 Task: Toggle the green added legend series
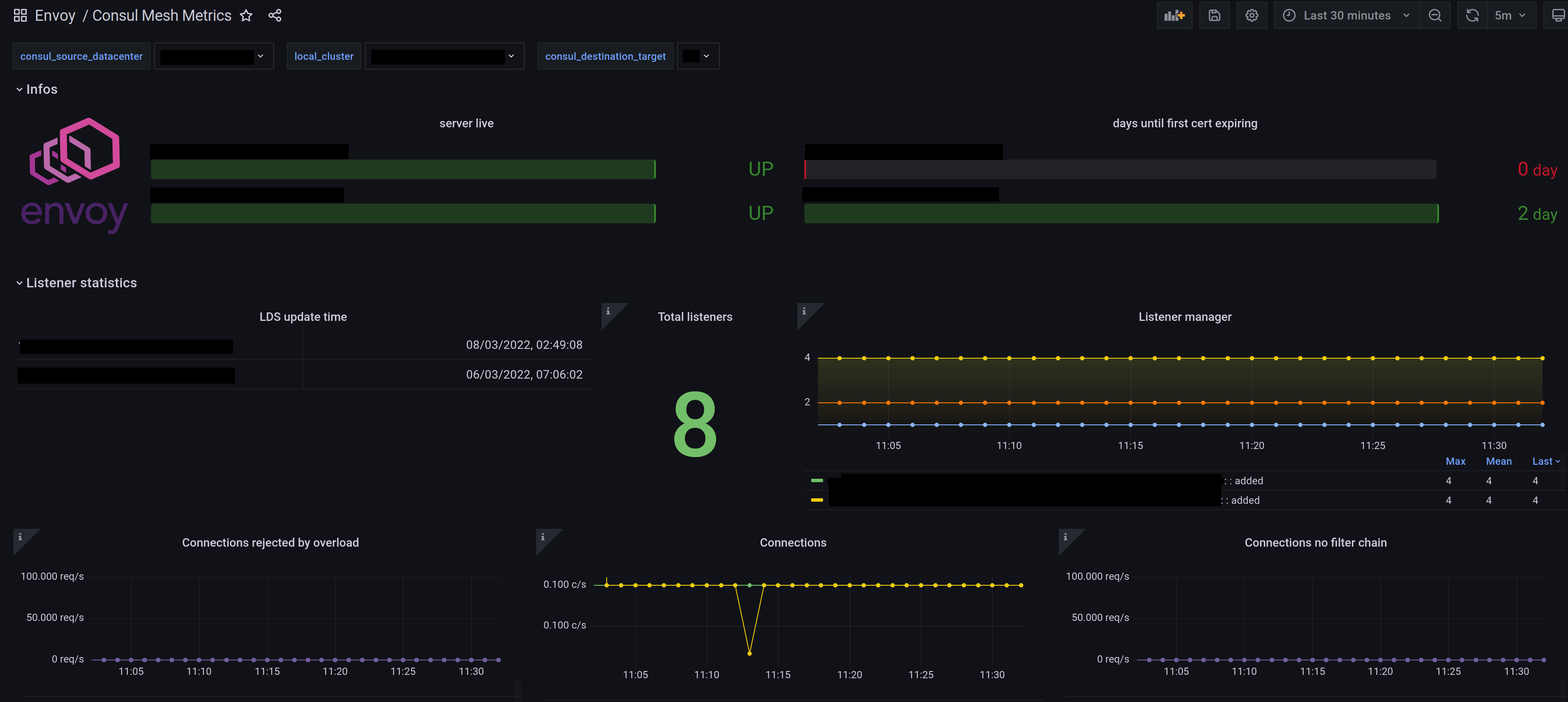click(x=816, y=481)
